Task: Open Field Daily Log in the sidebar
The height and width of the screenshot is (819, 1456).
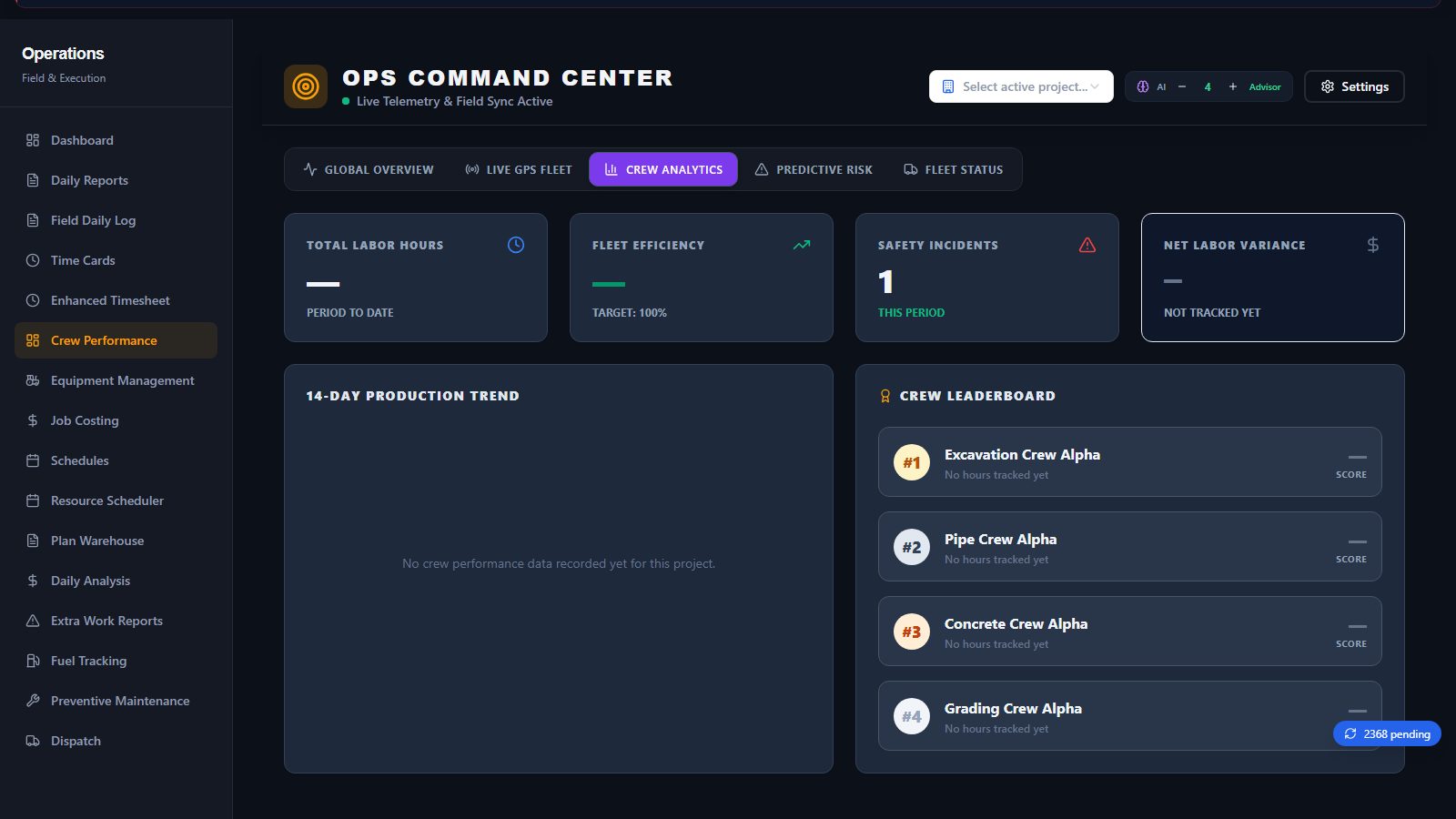Action: (x=116, y=220)
